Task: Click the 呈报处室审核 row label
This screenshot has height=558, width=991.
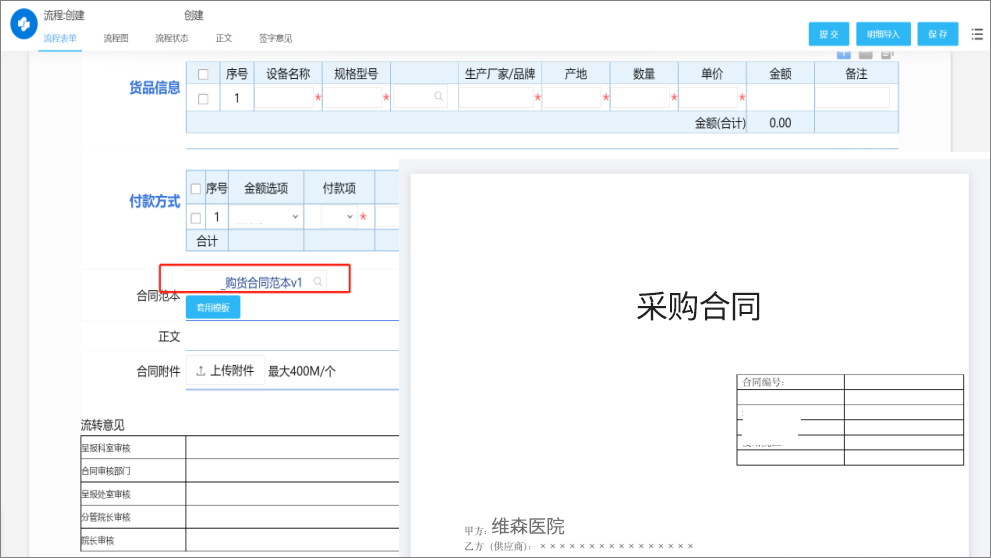Action: coord(106,494)
